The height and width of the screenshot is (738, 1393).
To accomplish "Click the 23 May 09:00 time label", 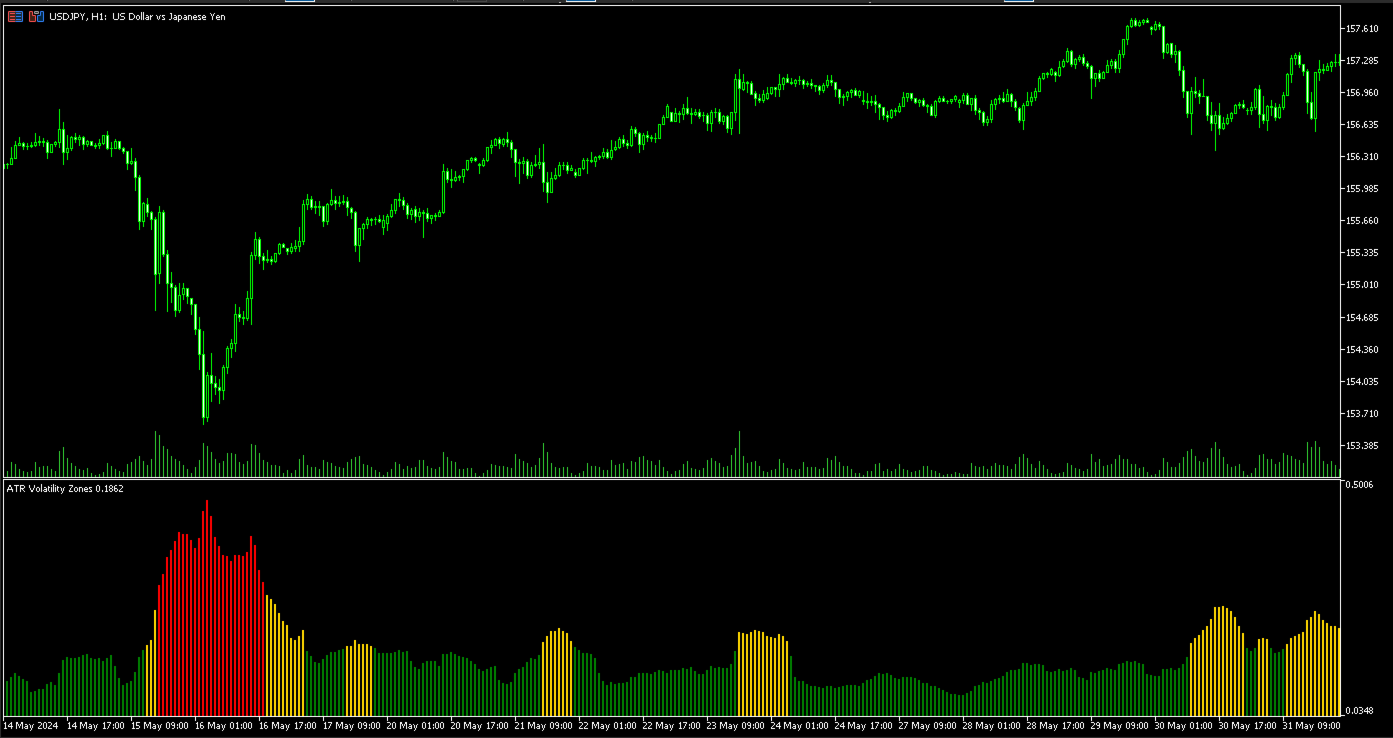I will point(738,725).
